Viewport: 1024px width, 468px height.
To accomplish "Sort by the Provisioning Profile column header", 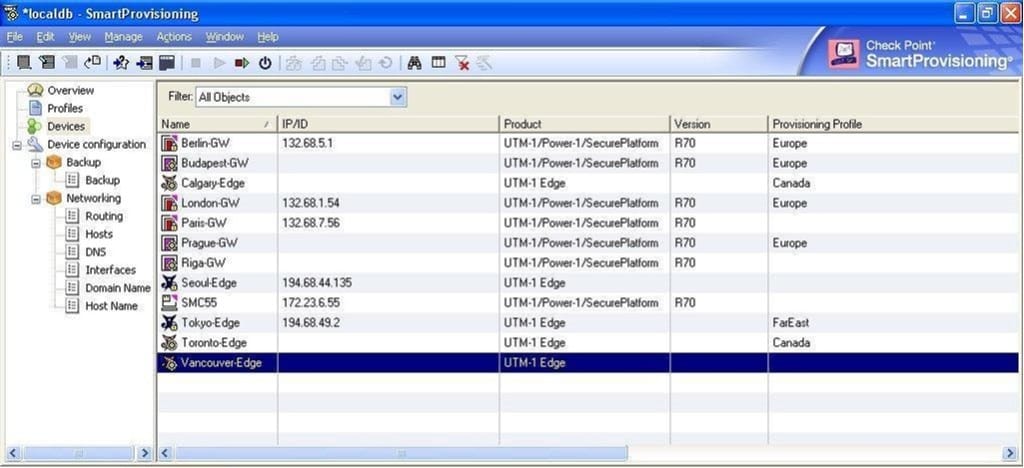I will [893, 124].
